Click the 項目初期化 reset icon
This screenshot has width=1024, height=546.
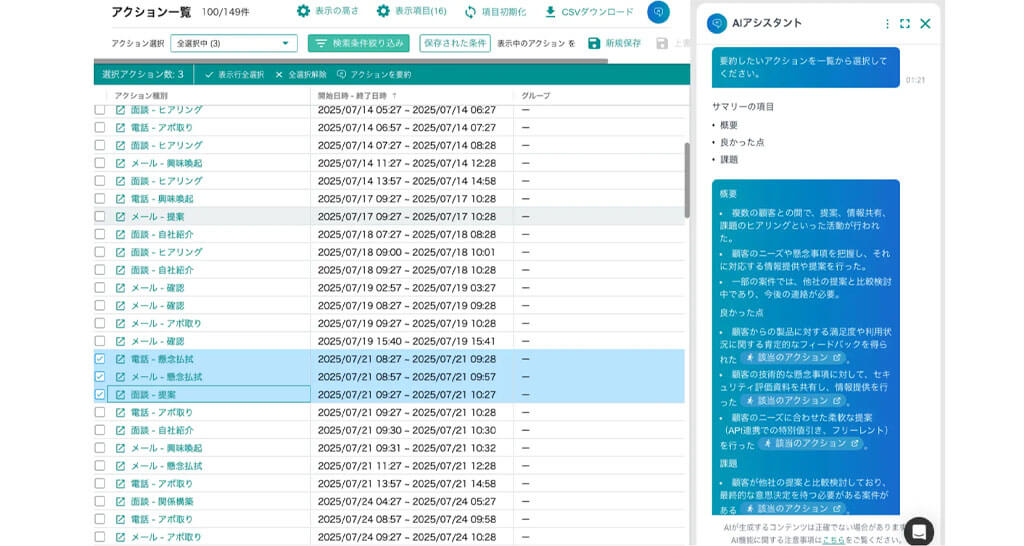tap(470, 12)
